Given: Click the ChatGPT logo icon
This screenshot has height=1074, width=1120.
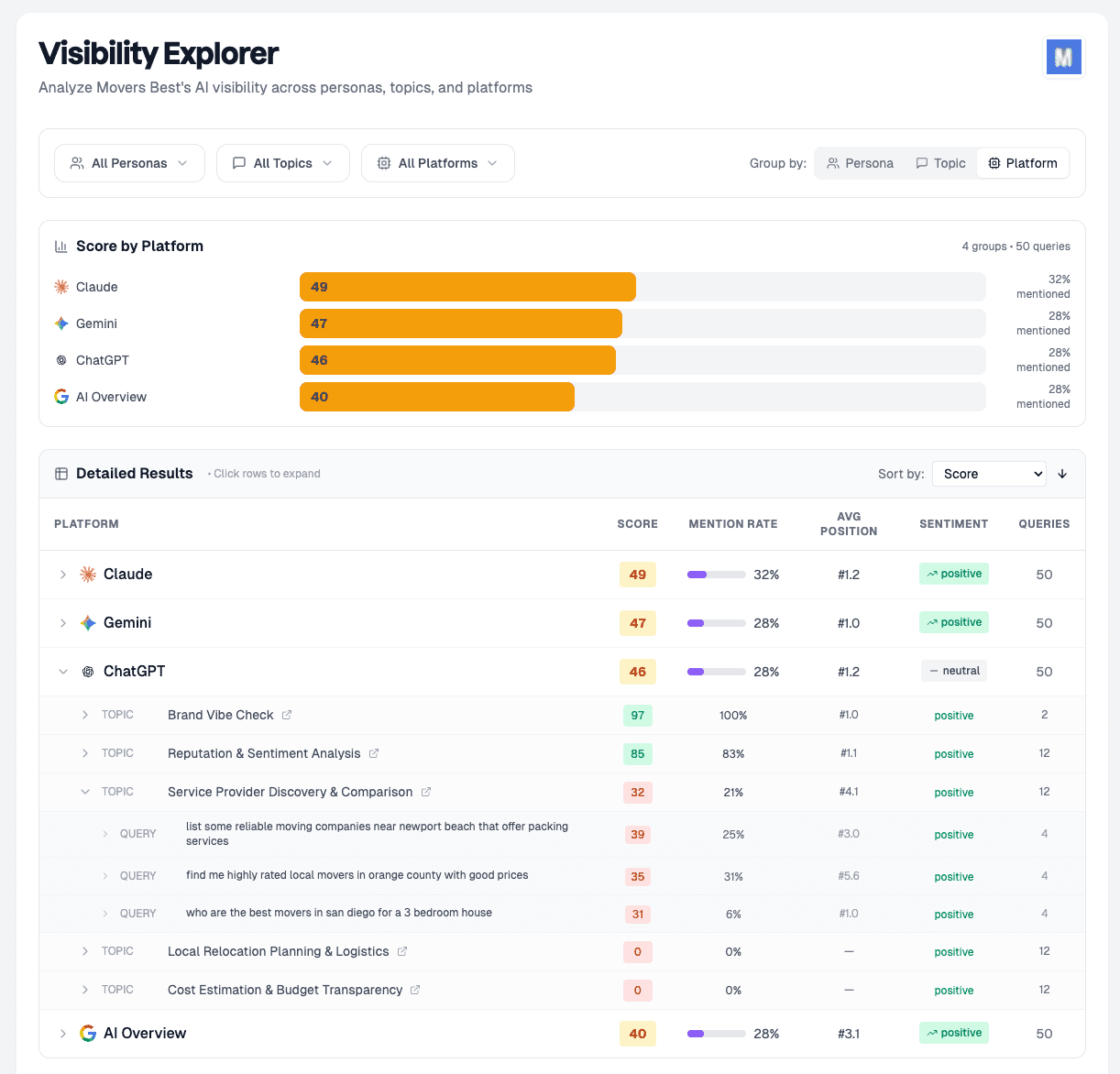Looking at the screenshot, I should coord(60,359).
